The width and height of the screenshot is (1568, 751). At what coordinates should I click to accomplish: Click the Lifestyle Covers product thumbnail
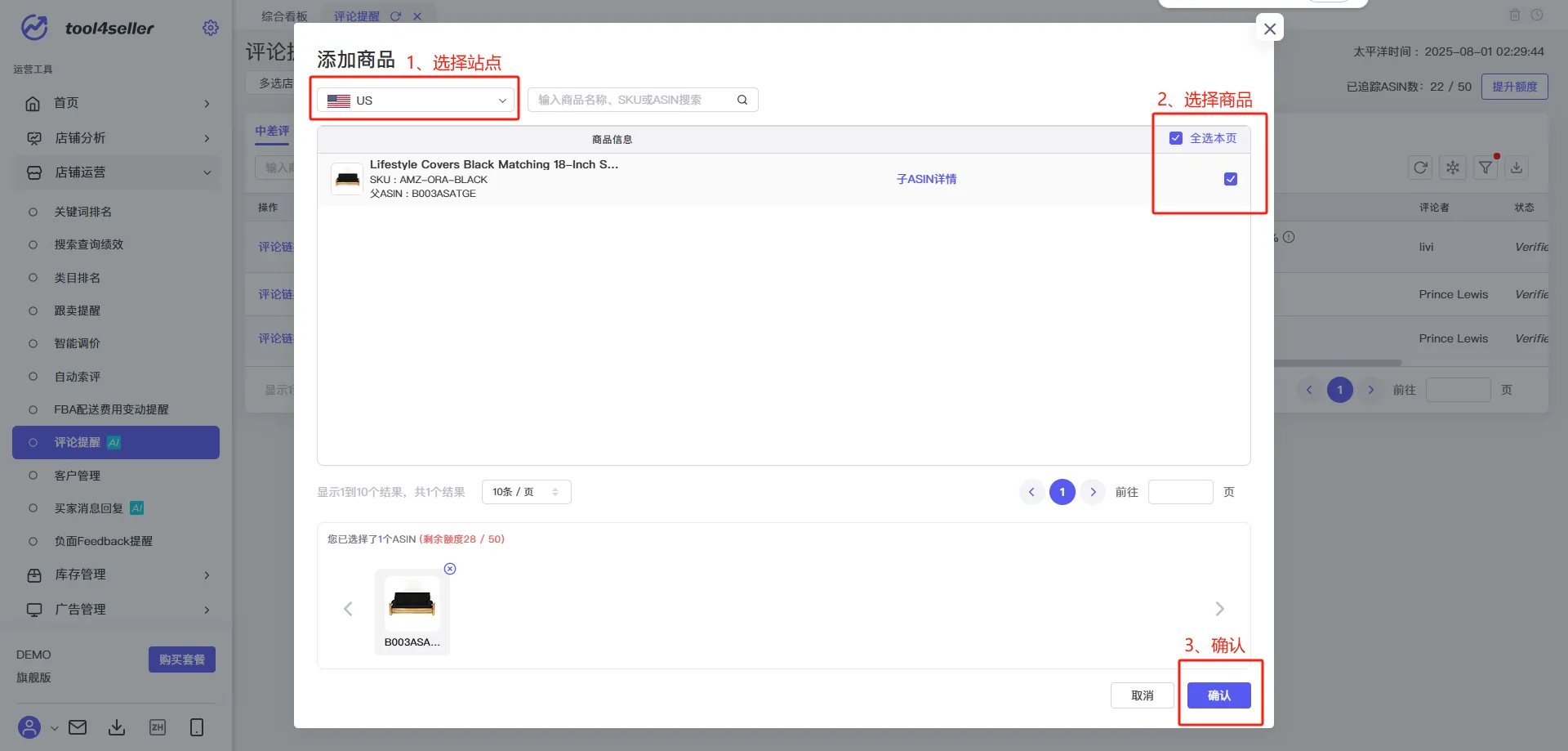347,179
